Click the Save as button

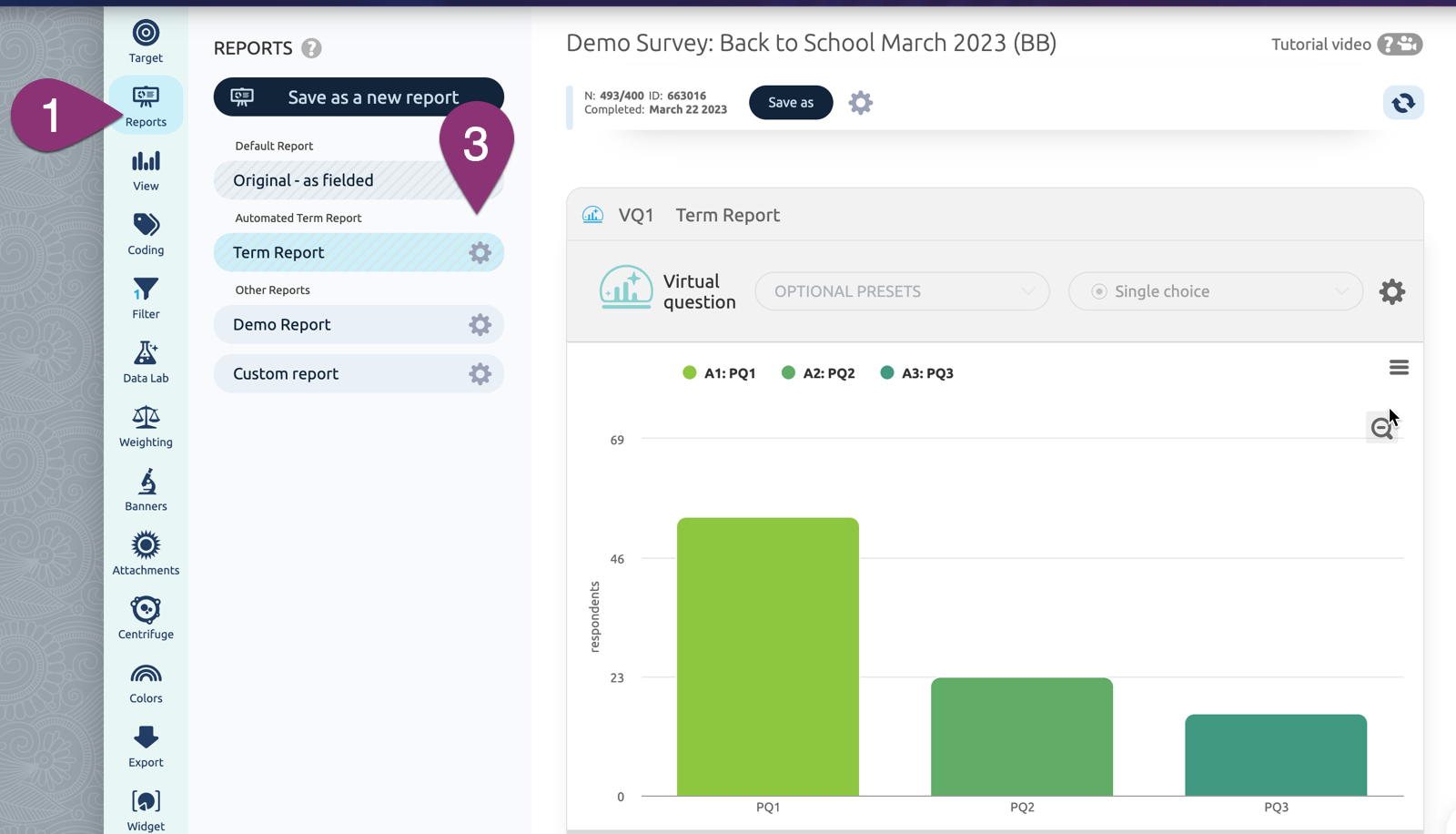point(790,103)
